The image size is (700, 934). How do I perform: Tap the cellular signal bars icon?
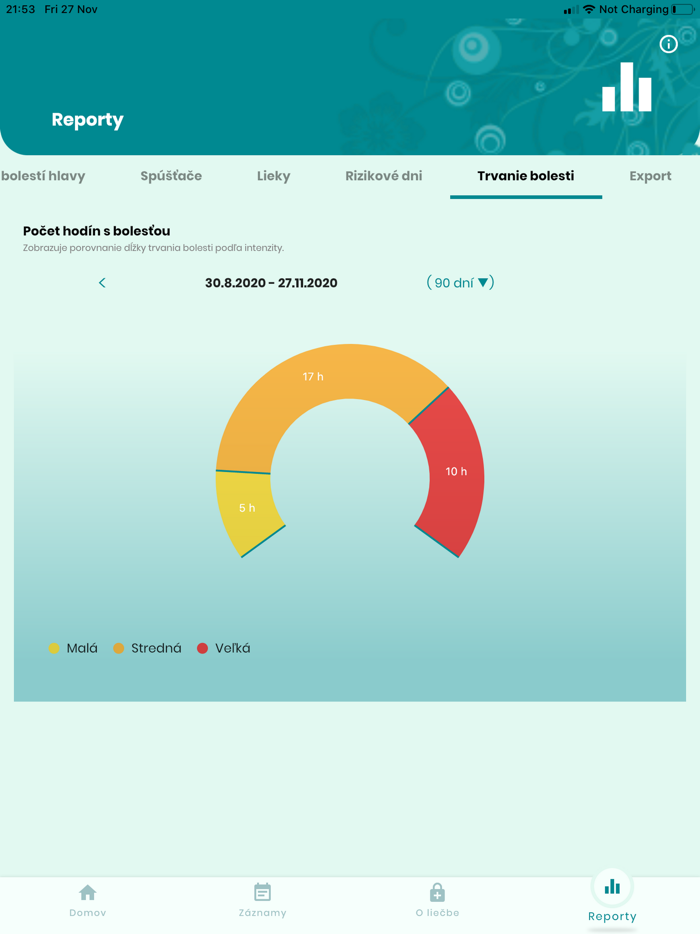pyautogui.click(x=571, y=10)
